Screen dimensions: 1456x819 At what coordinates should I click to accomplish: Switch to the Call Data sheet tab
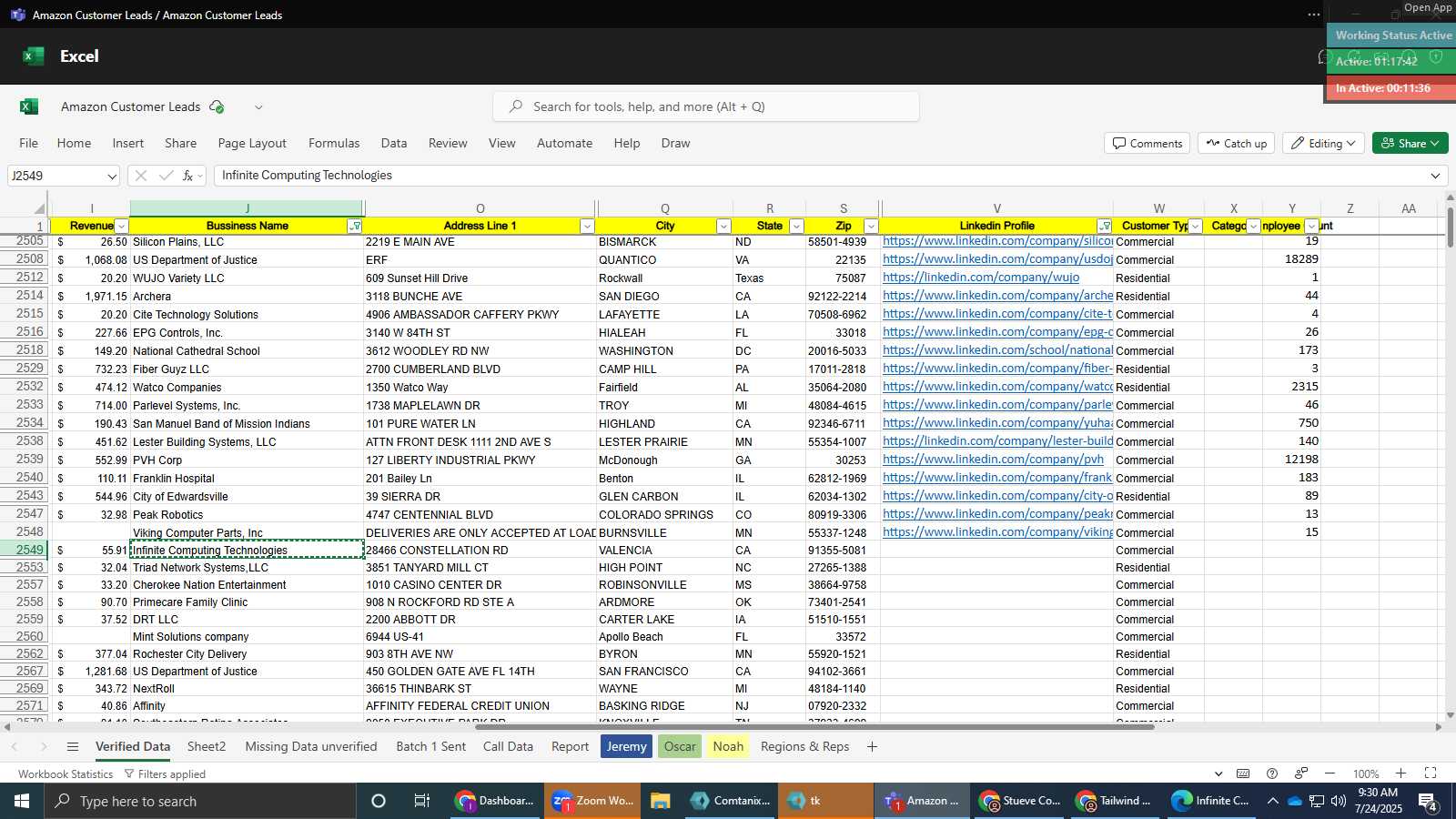tap(508, 747)
